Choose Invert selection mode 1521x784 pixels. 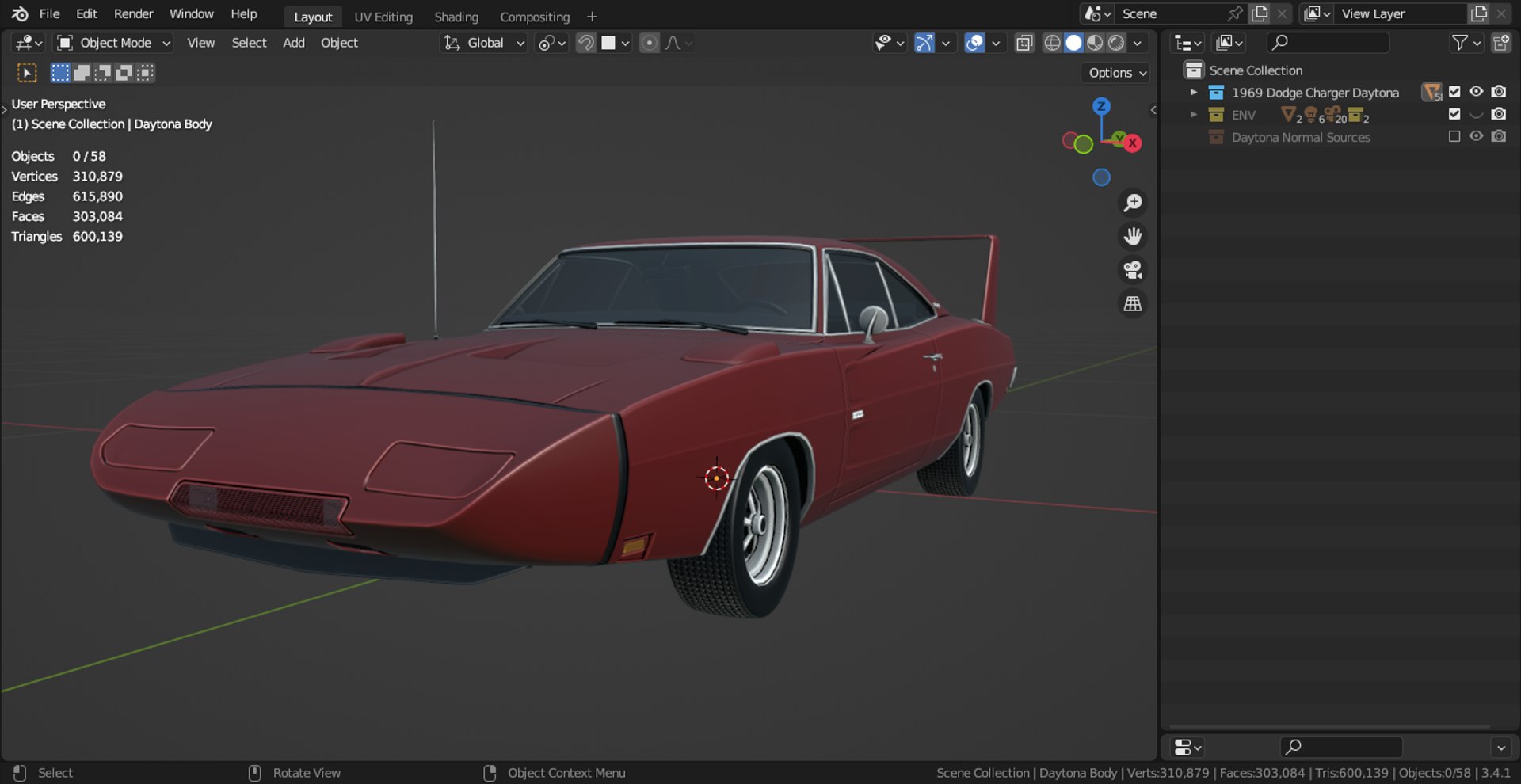tap(124, 73)
